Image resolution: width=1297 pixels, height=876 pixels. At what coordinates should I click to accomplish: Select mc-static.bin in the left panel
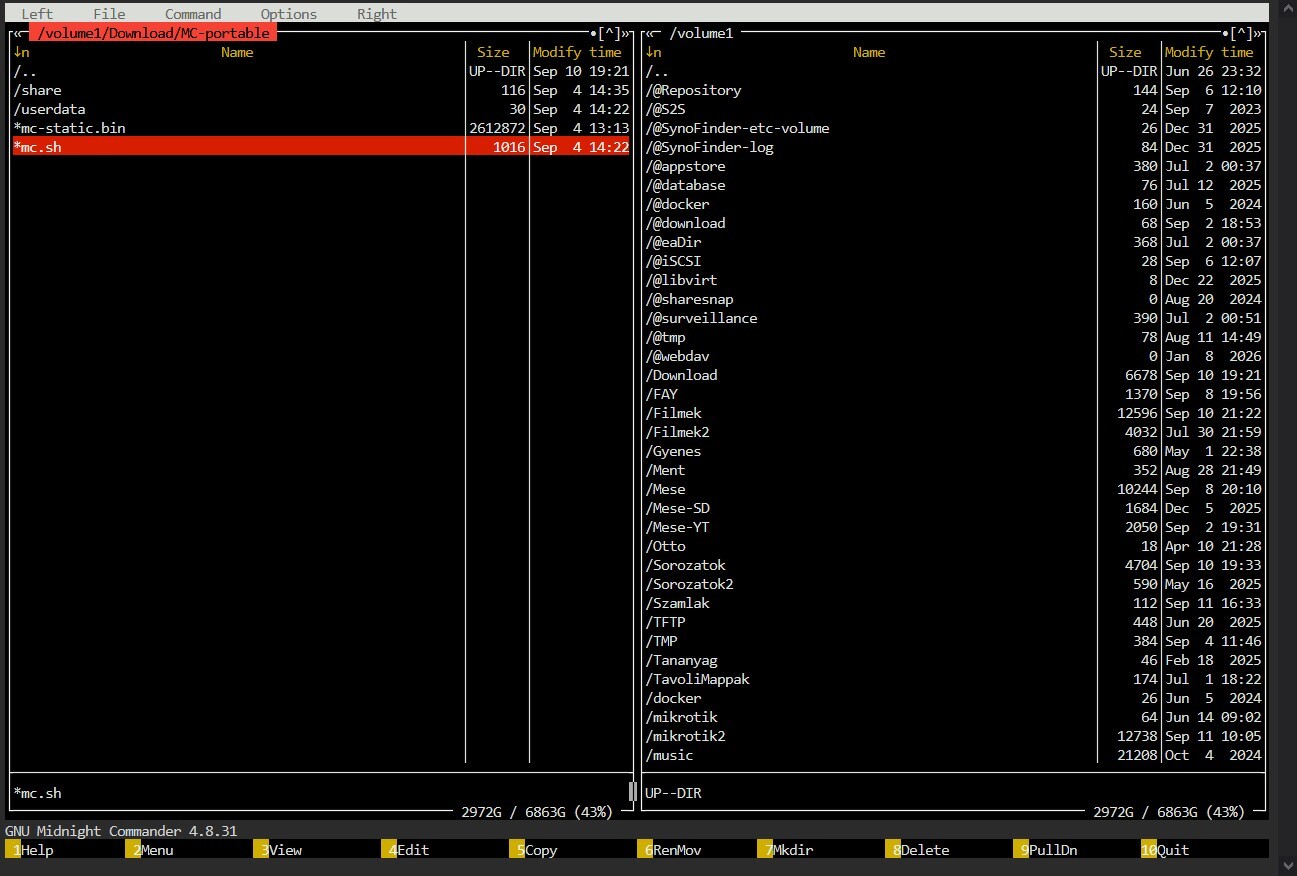click(321, 128)
